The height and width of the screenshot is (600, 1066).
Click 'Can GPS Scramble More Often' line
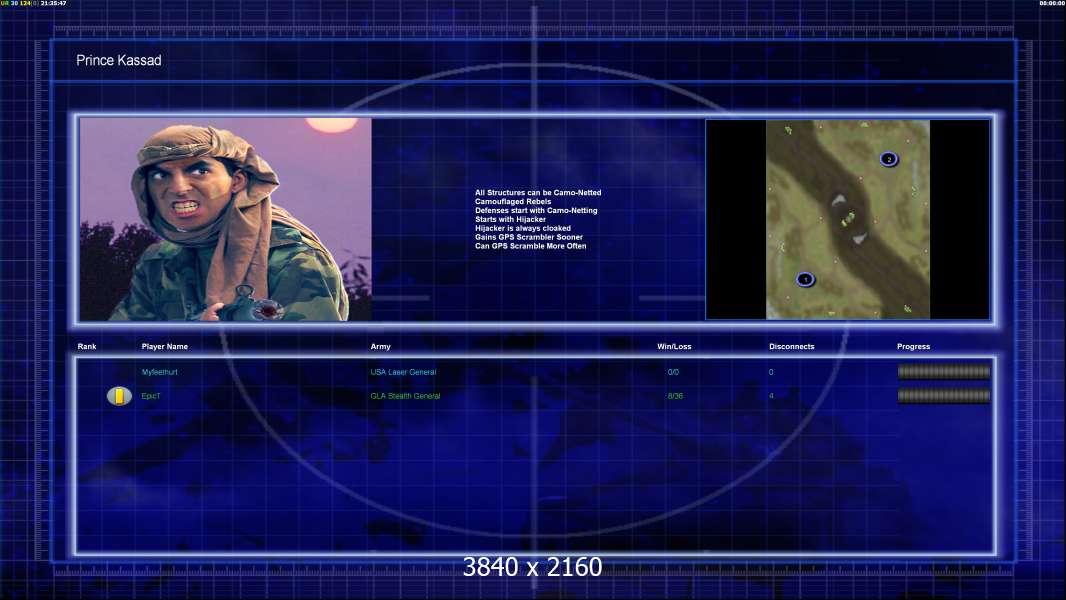(x=530, y=246)
